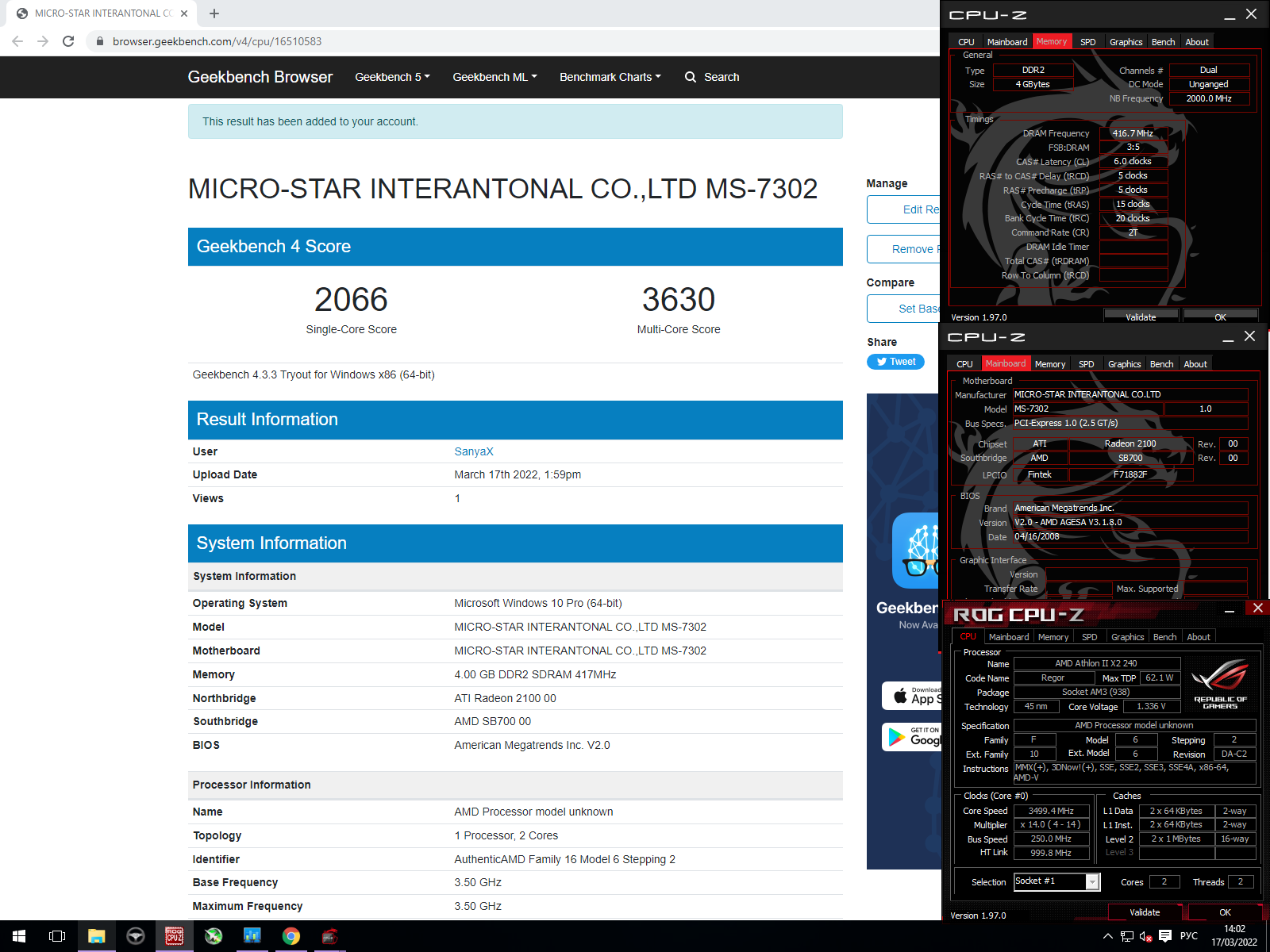
Task: Expand the Geekbench 5 dropdown menu
Action: 392,77
